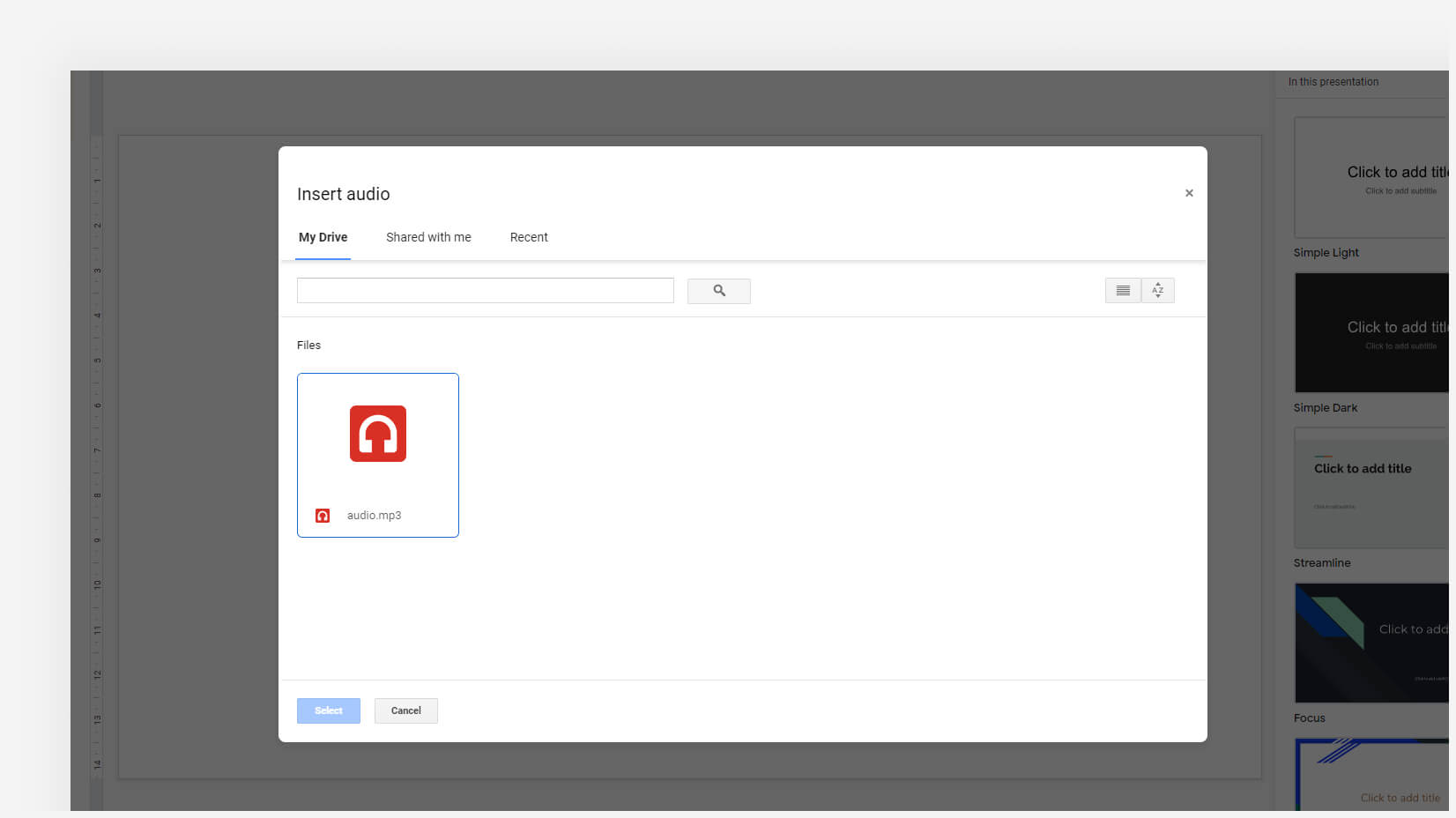Select the Focus theme thumbnail
This screenshot has height=818, width=1456.
pyautogui.click(x=1371, y=643)
